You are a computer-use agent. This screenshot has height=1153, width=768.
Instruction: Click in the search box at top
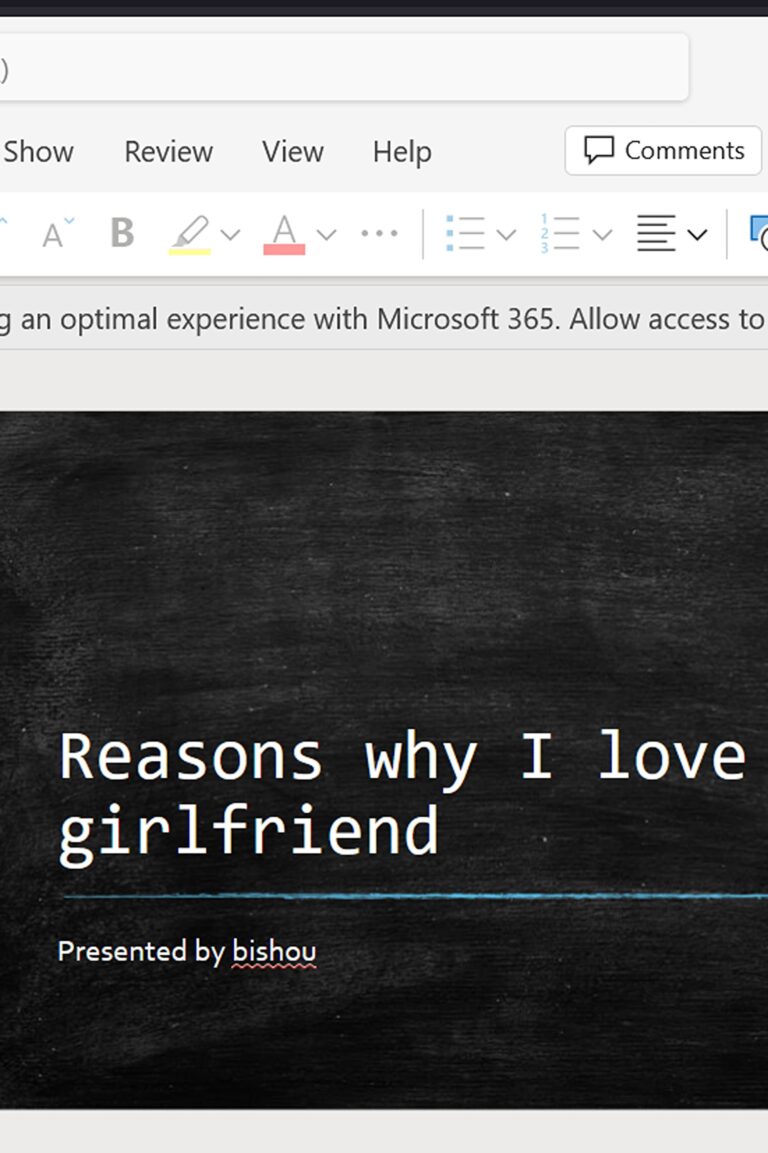[x=340, y=68]
